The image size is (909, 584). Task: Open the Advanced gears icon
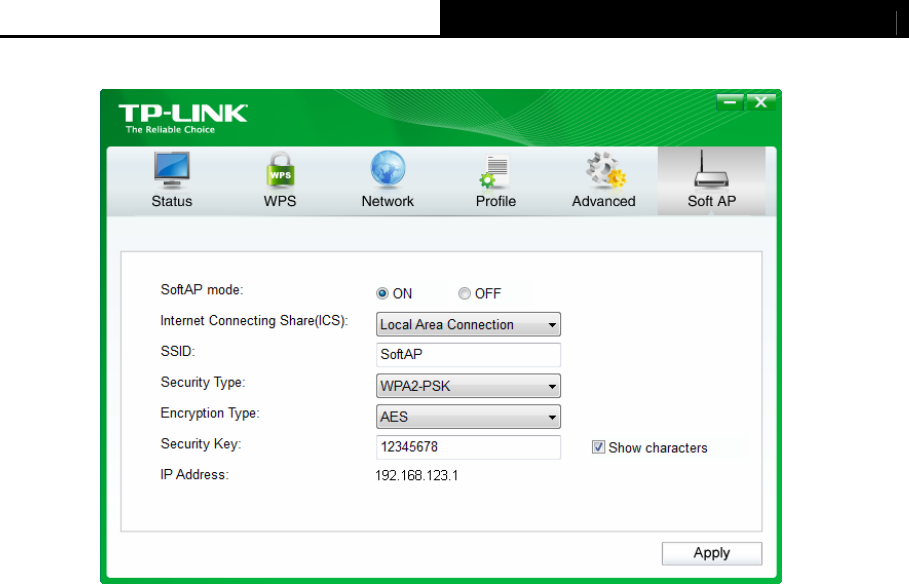point(606,170)
